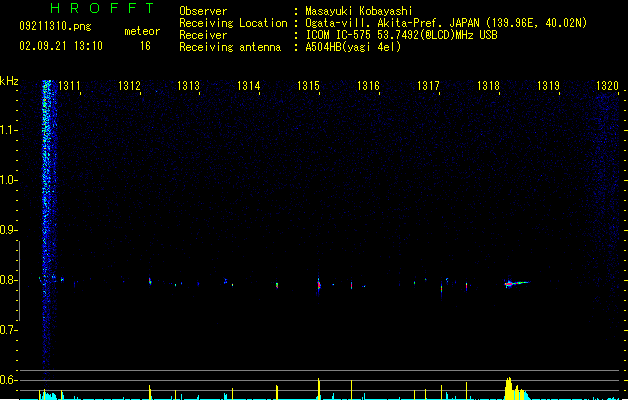Click the 1318 time marker
The height and width of the screenshot is (400, 629).
click(488, 86)
